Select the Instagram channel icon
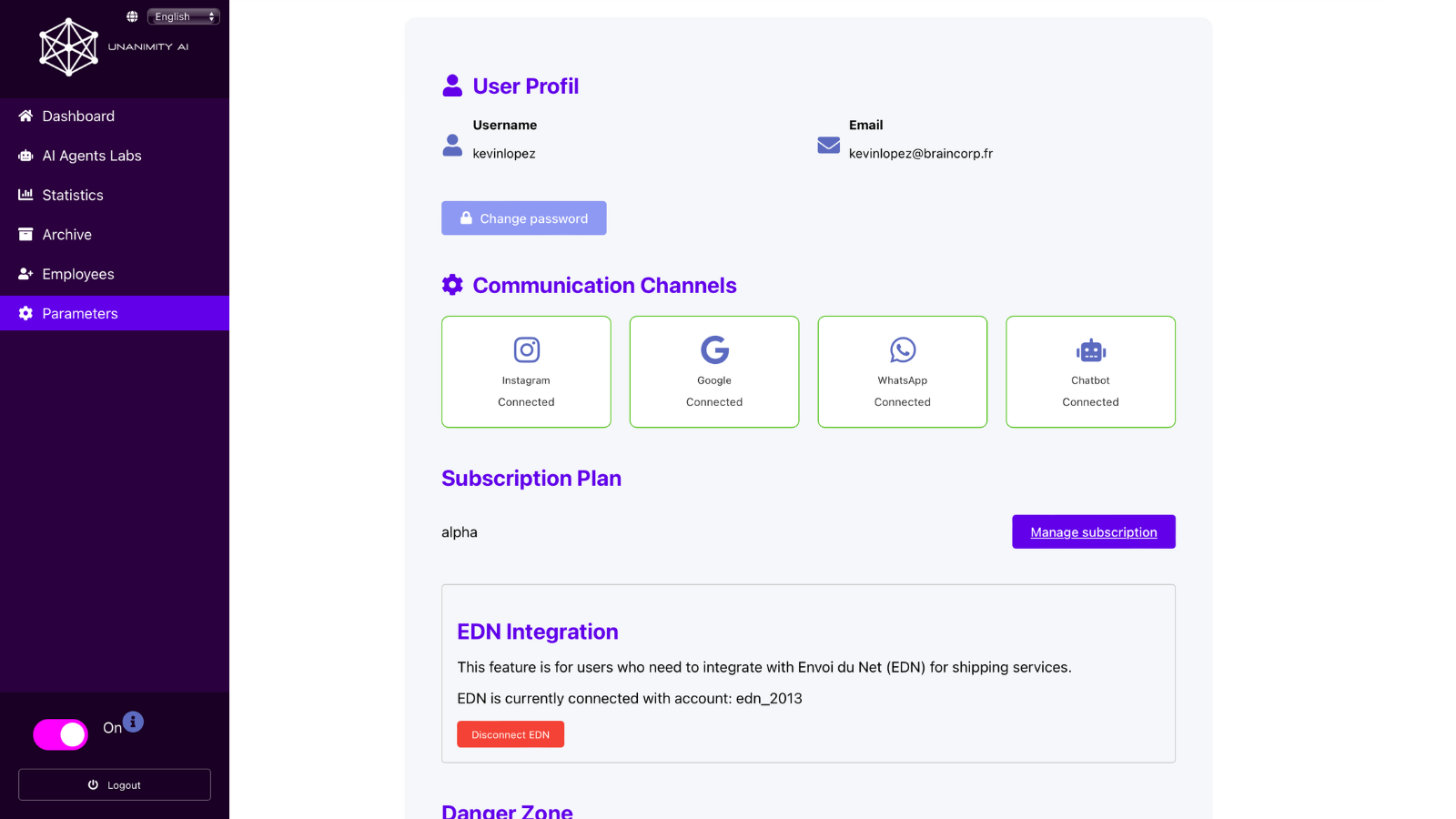Viewport: 1456px width, 819px height. 526,349
